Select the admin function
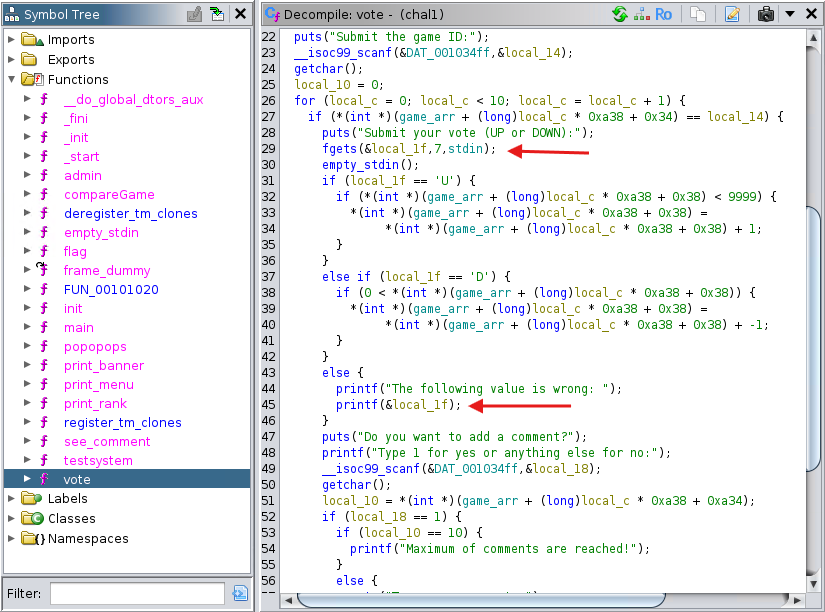 click(83, 175)
